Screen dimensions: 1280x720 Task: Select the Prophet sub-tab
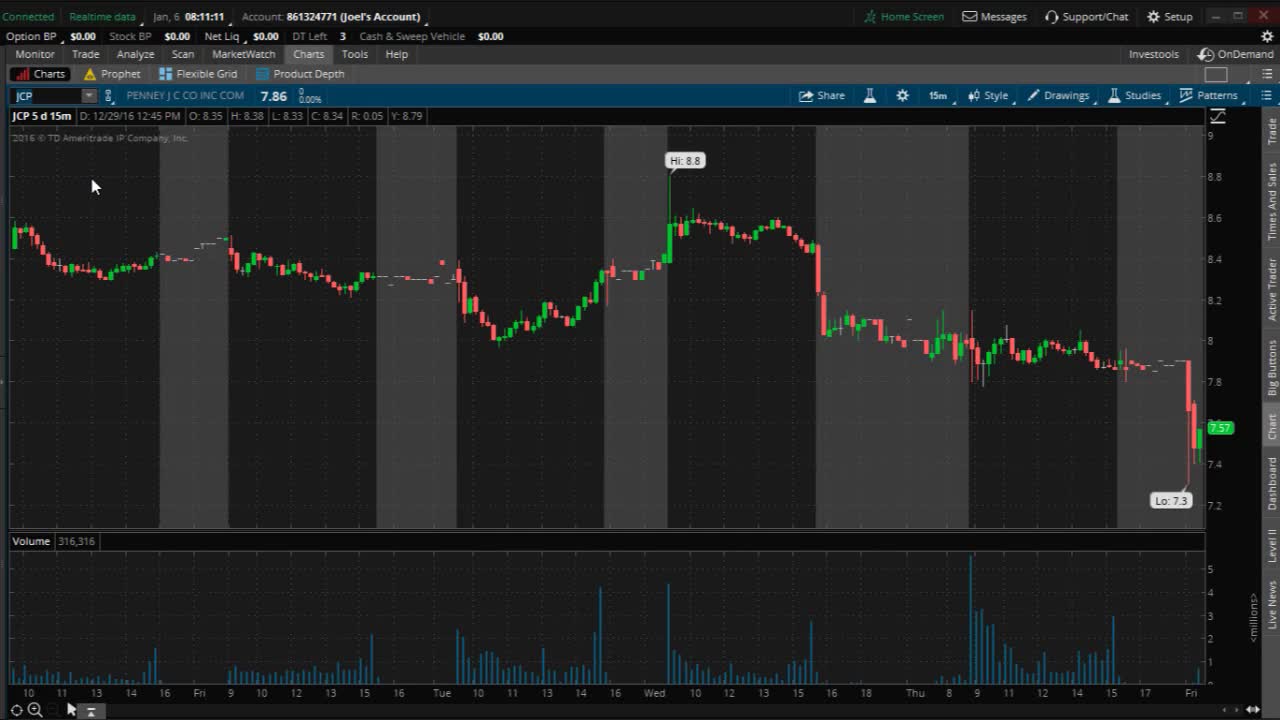point(112,74)
